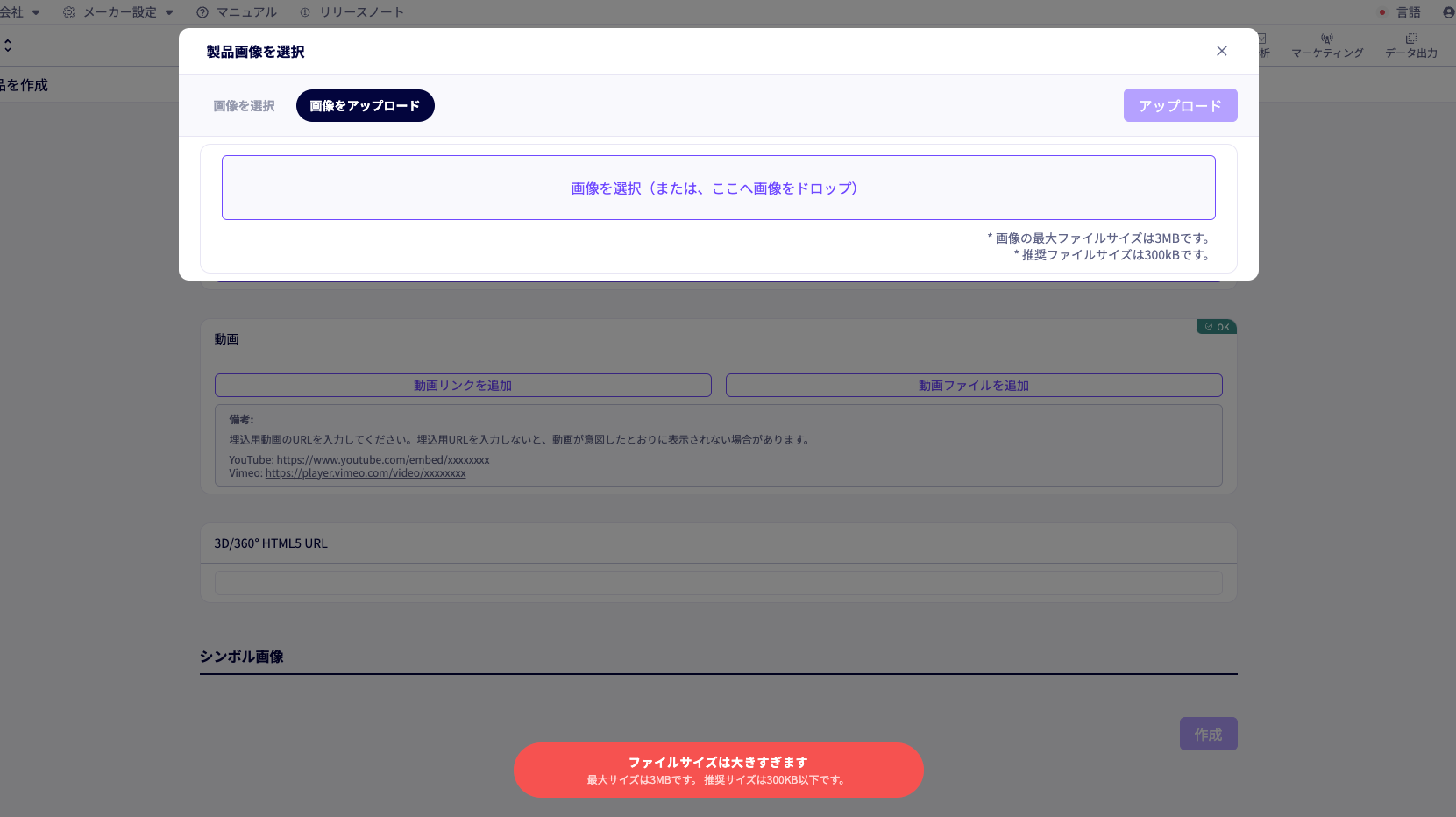Click the OK status badge on 動画
This screenshot has width=1456, height=817.
(x=1217, y=327)
